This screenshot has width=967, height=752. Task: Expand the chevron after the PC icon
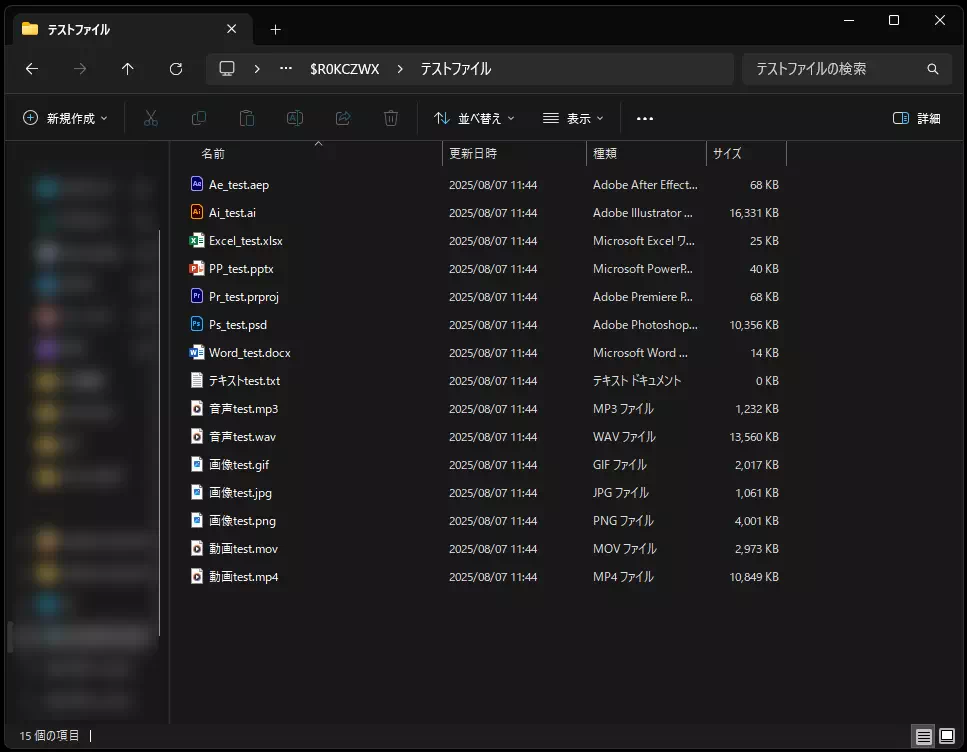pos(257,69)
